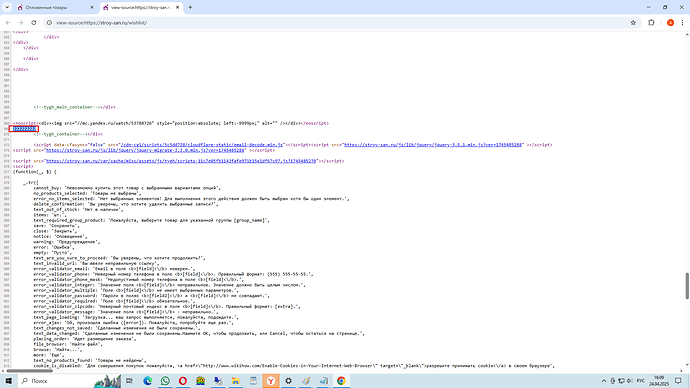Open File Explorer from taskbar
Image resolution: width=690 pixels, height=388 pixels.
click(235, 381)
